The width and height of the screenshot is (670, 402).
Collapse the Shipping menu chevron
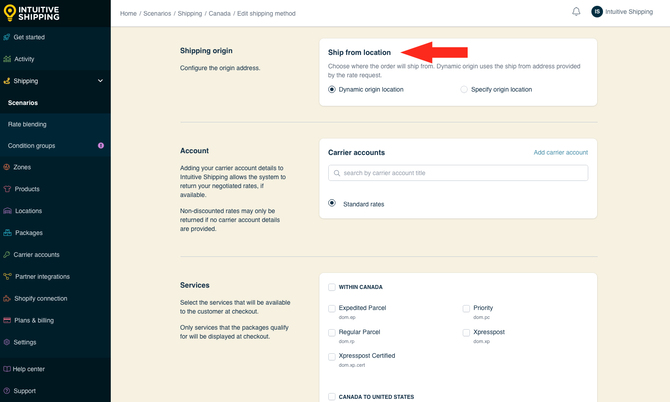pos(100,81)
